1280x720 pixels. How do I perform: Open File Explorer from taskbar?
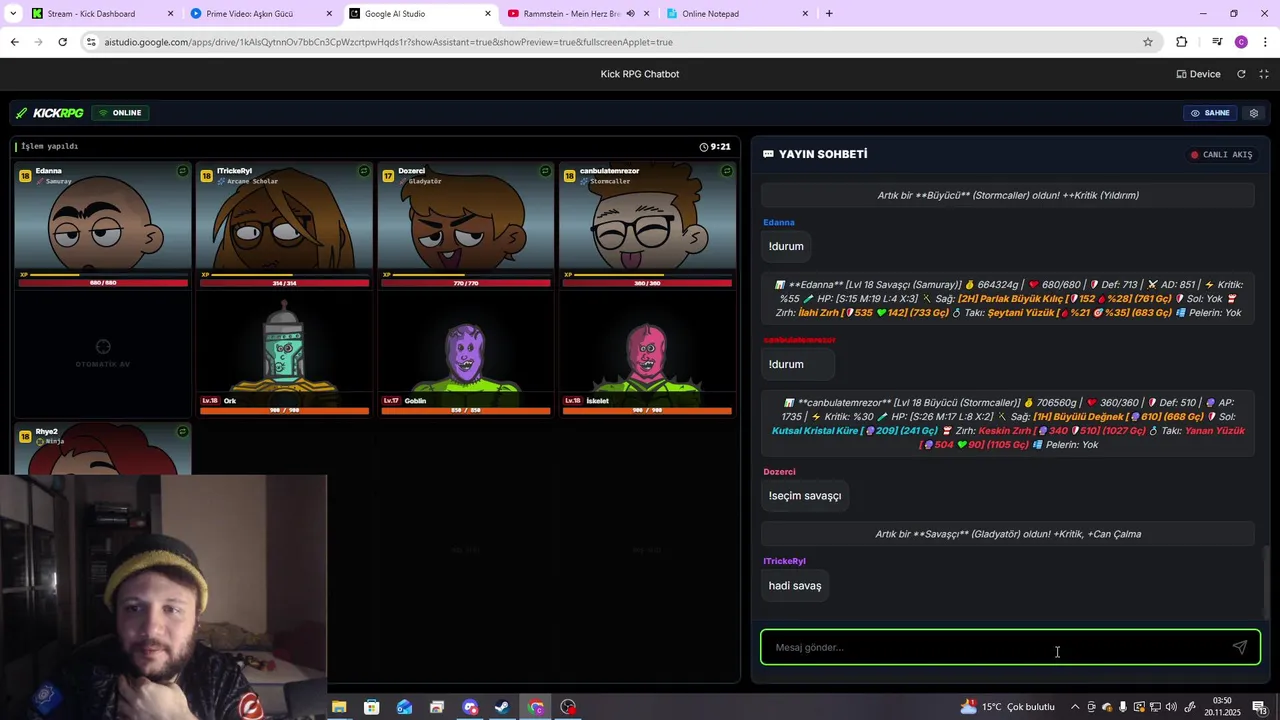(x=339, y=707)
